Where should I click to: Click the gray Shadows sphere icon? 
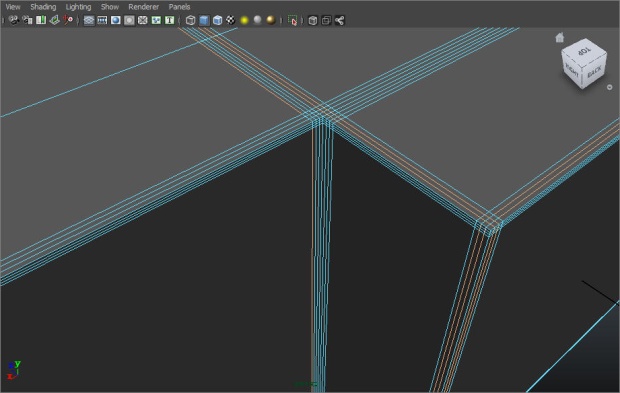pos(257,20)
